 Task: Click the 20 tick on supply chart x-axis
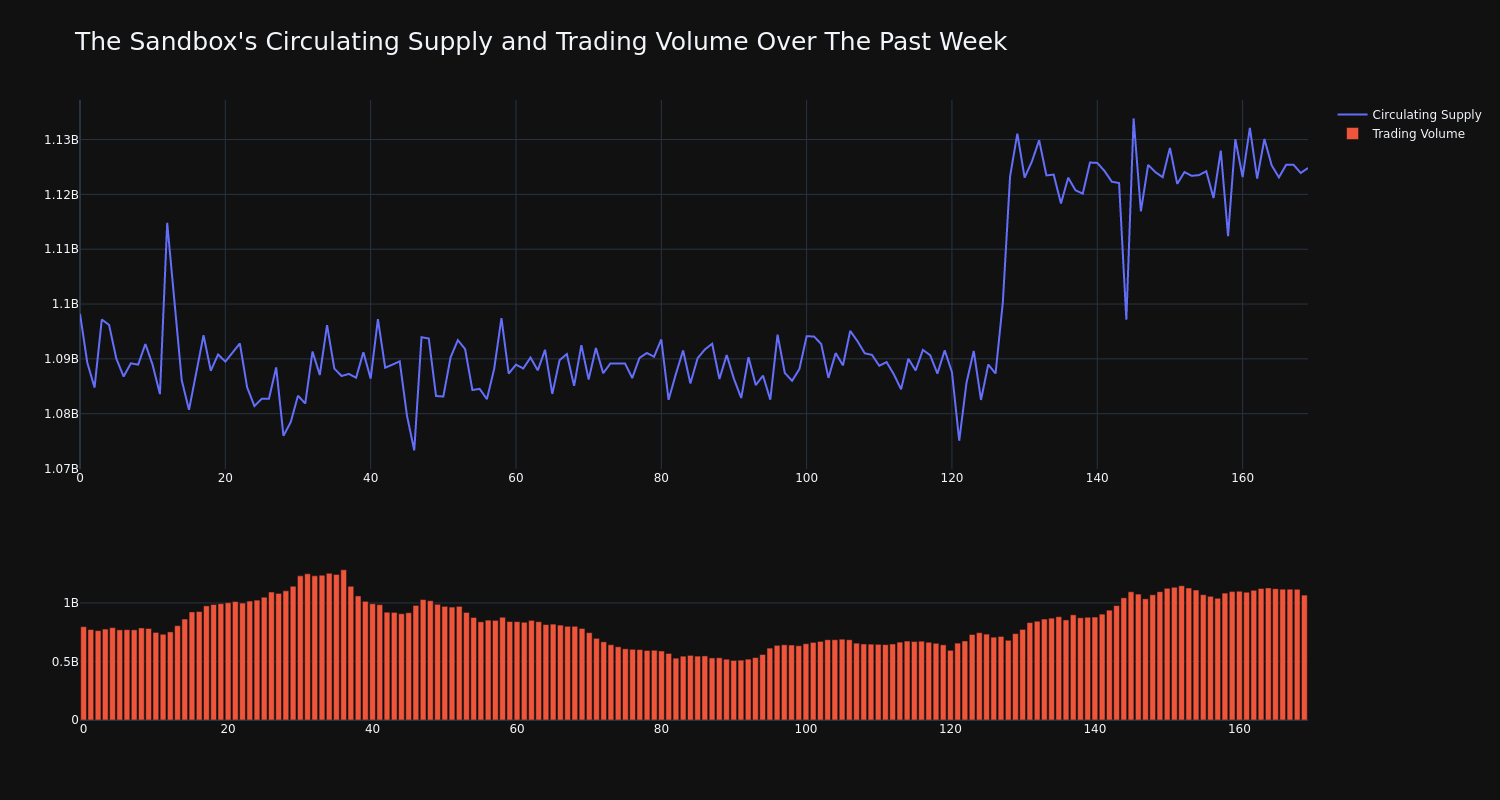point(225,478)
